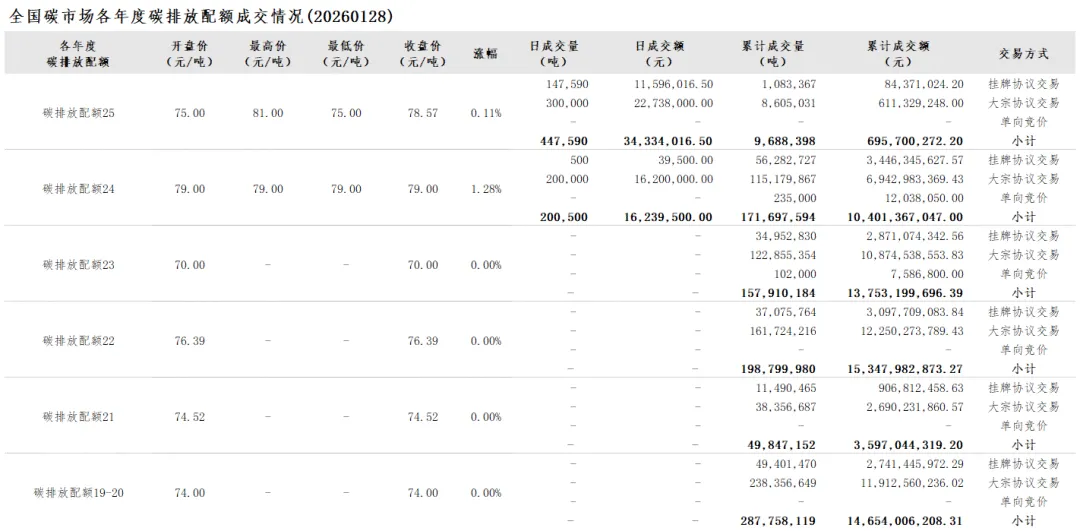This screenshot has height=531, width=1080.
Task: Click the table title with date 20260128
Action: click(x=201, y=17)
